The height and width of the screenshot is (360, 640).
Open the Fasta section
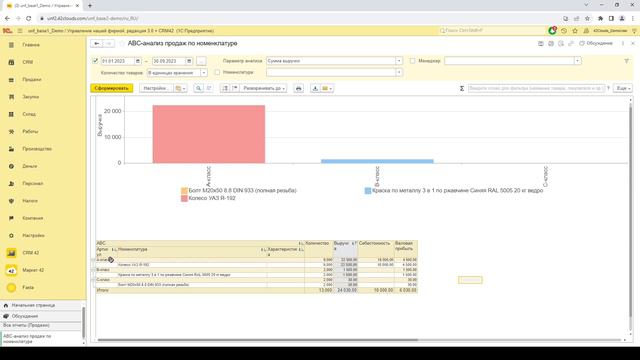point(28,288)
